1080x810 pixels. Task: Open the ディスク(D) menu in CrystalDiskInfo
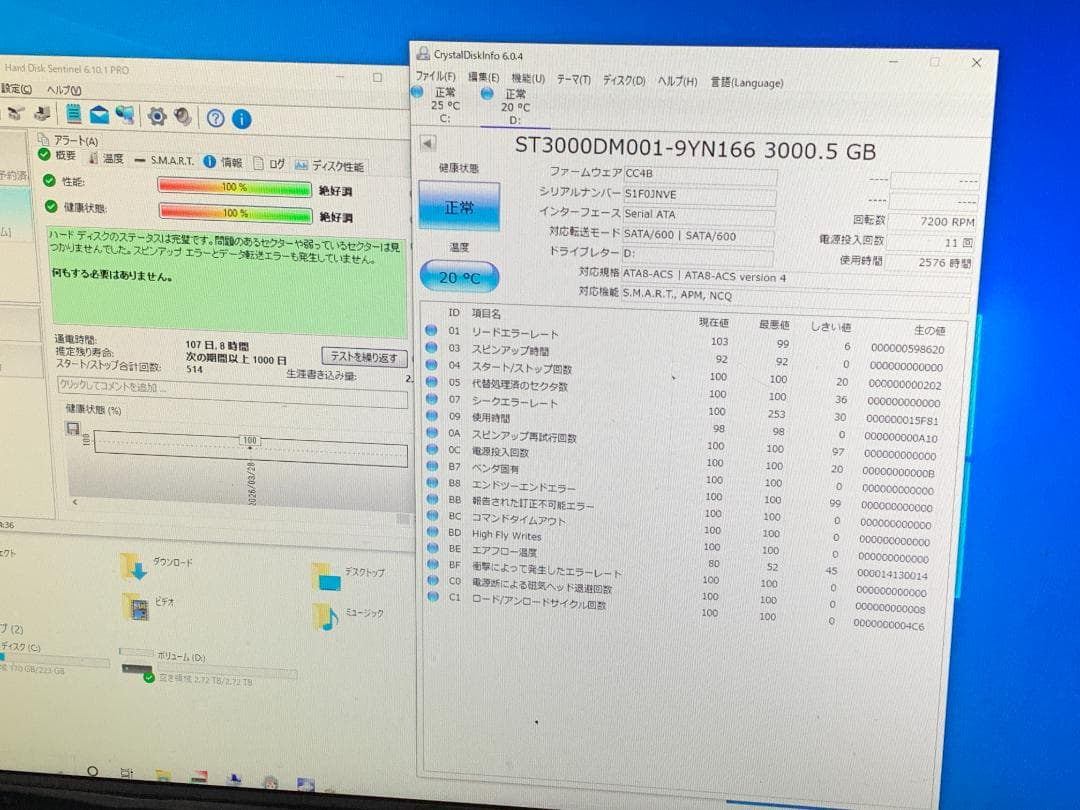point(624,81)
